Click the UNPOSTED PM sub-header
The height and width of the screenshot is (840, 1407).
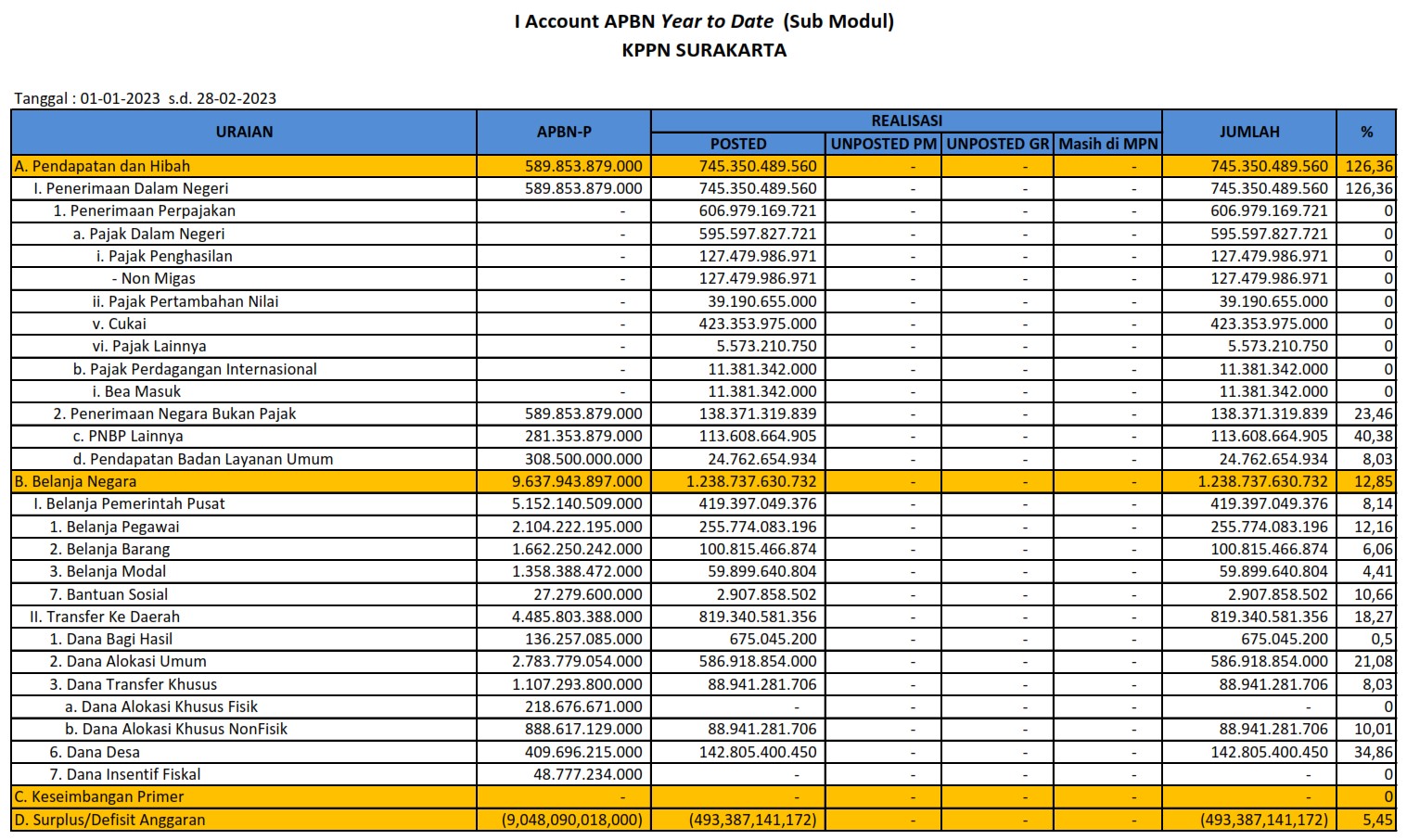(884, 144)
